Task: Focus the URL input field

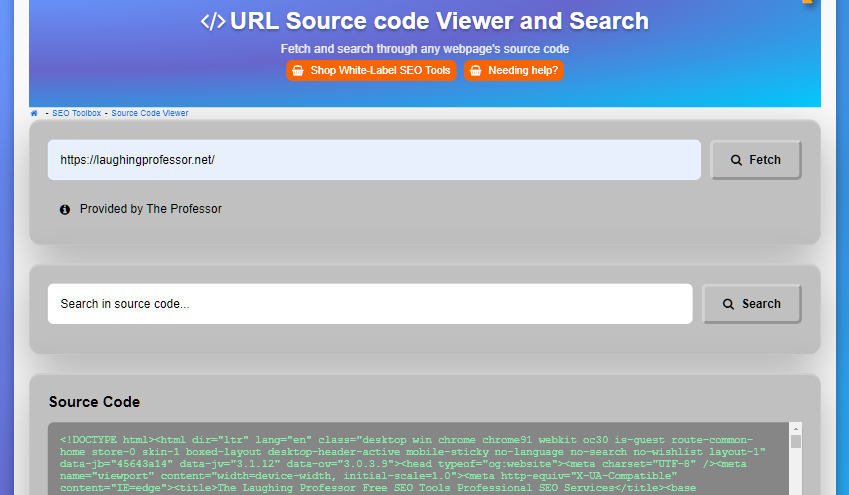Action: [374, 160]
